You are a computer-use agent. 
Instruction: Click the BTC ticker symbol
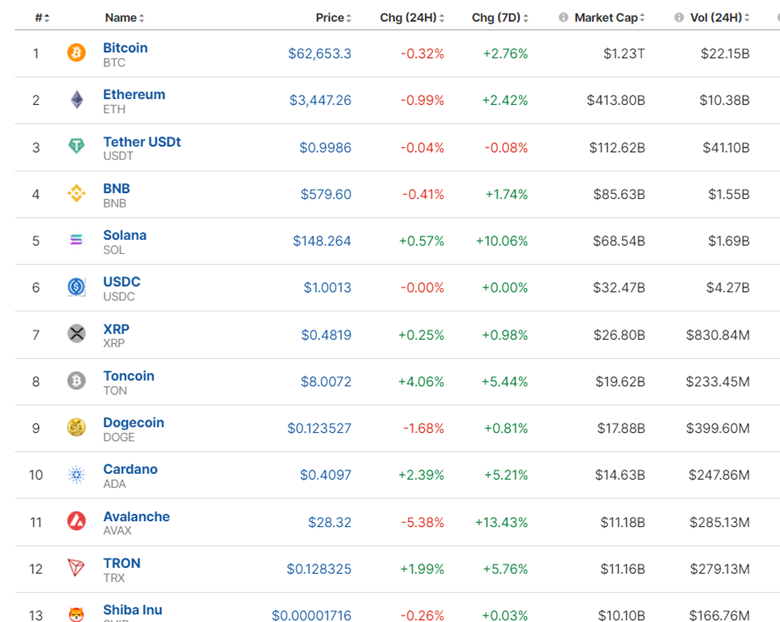click(114, 63)
